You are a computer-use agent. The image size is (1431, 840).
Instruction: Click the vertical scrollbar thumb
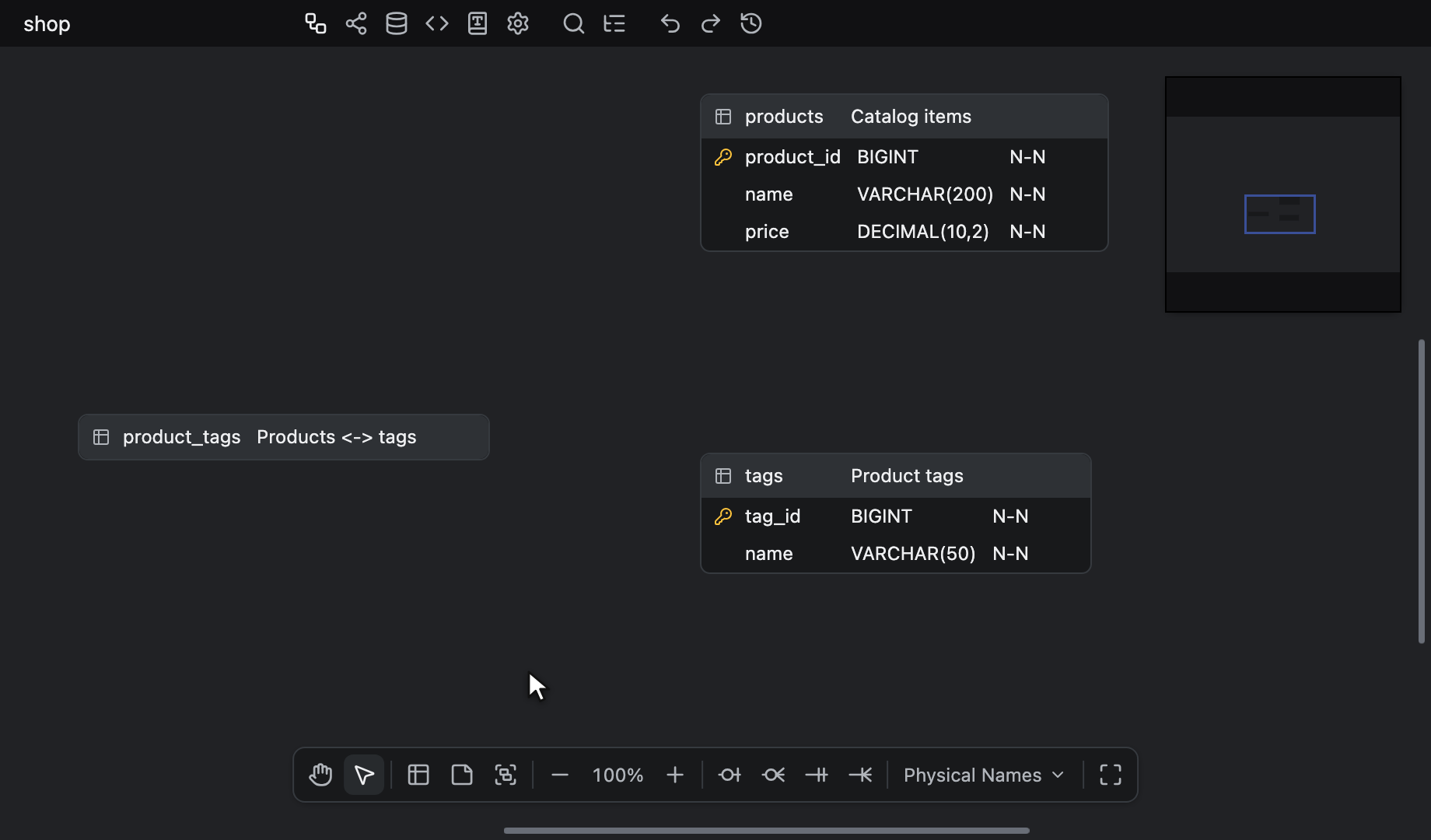(x=1422, y=492)
